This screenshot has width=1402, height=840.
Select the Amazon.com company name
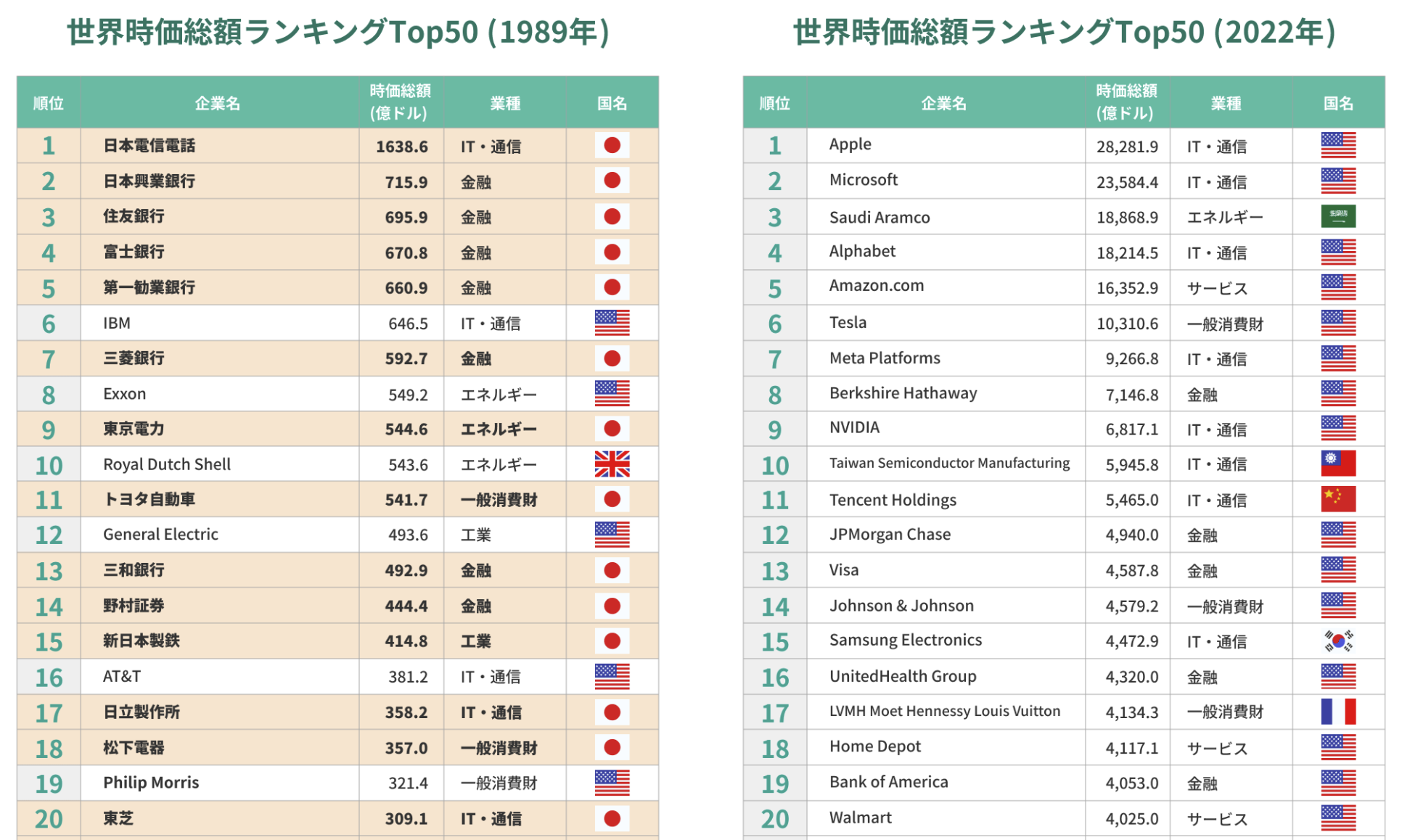(877, 286)
